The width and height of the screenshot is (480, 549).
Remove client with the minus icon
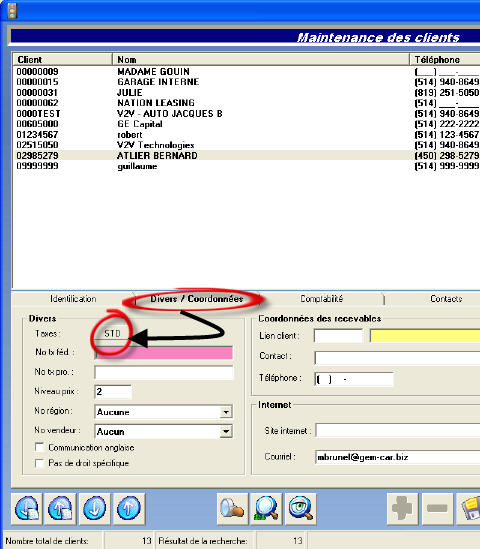click(437, 508)
